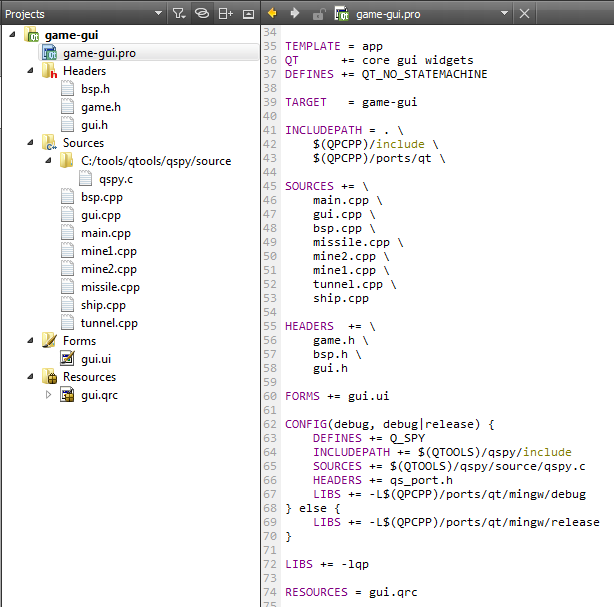614x607 pixels.
Task: Click the qspy.c file icon
Action: coord(87,179)
